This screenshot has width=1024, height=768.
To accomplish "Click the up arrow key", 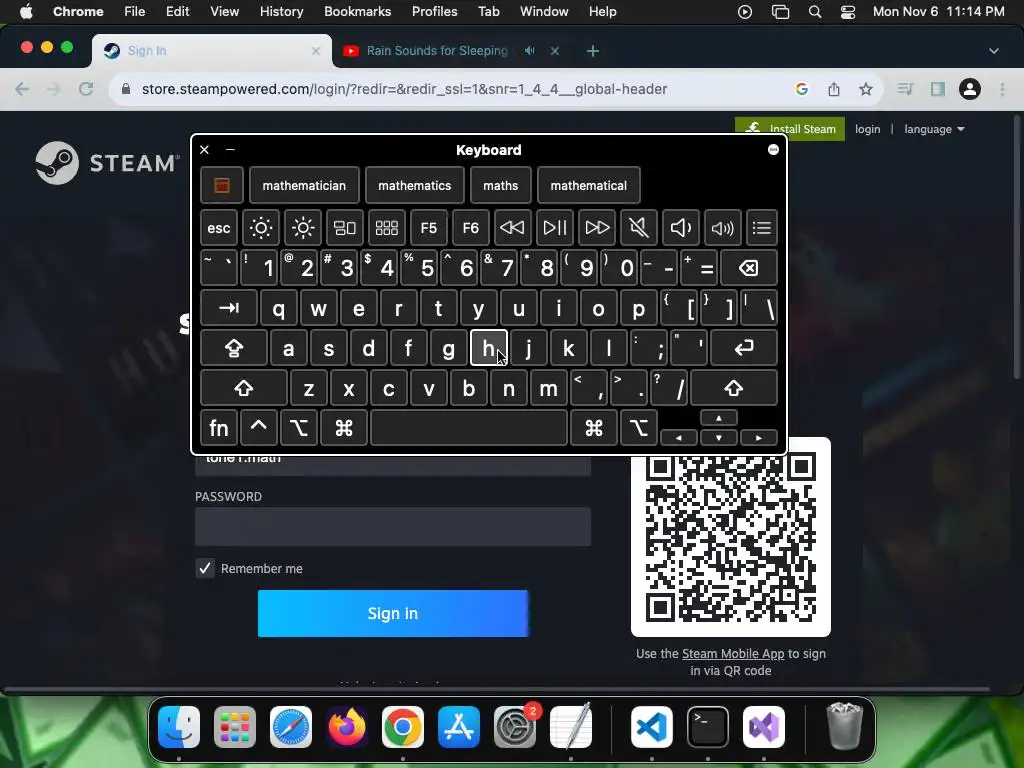I will click(x=718, y=418).
